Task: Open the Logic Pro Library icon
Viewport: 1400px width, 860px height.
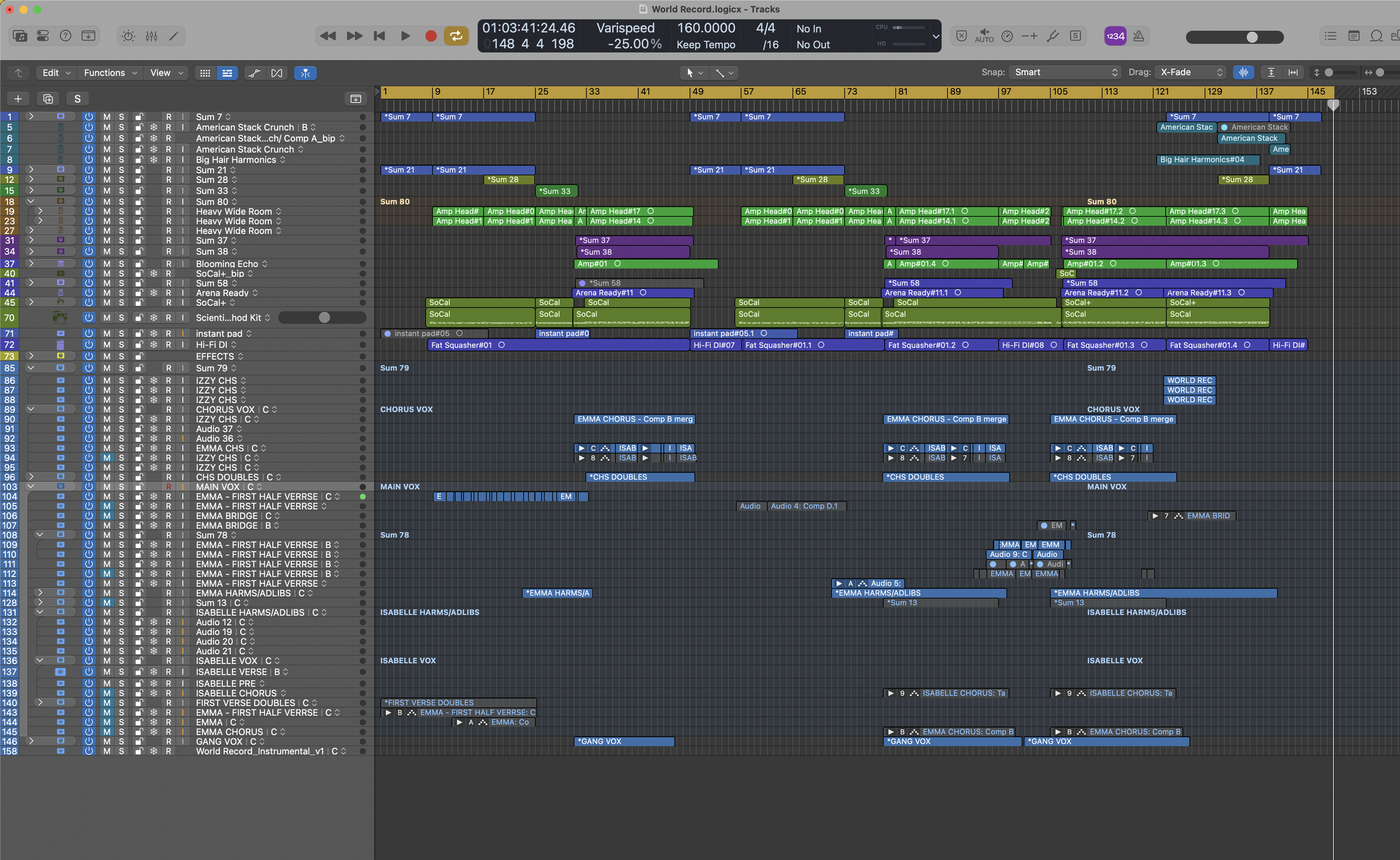Action: [x=20, y=35]
